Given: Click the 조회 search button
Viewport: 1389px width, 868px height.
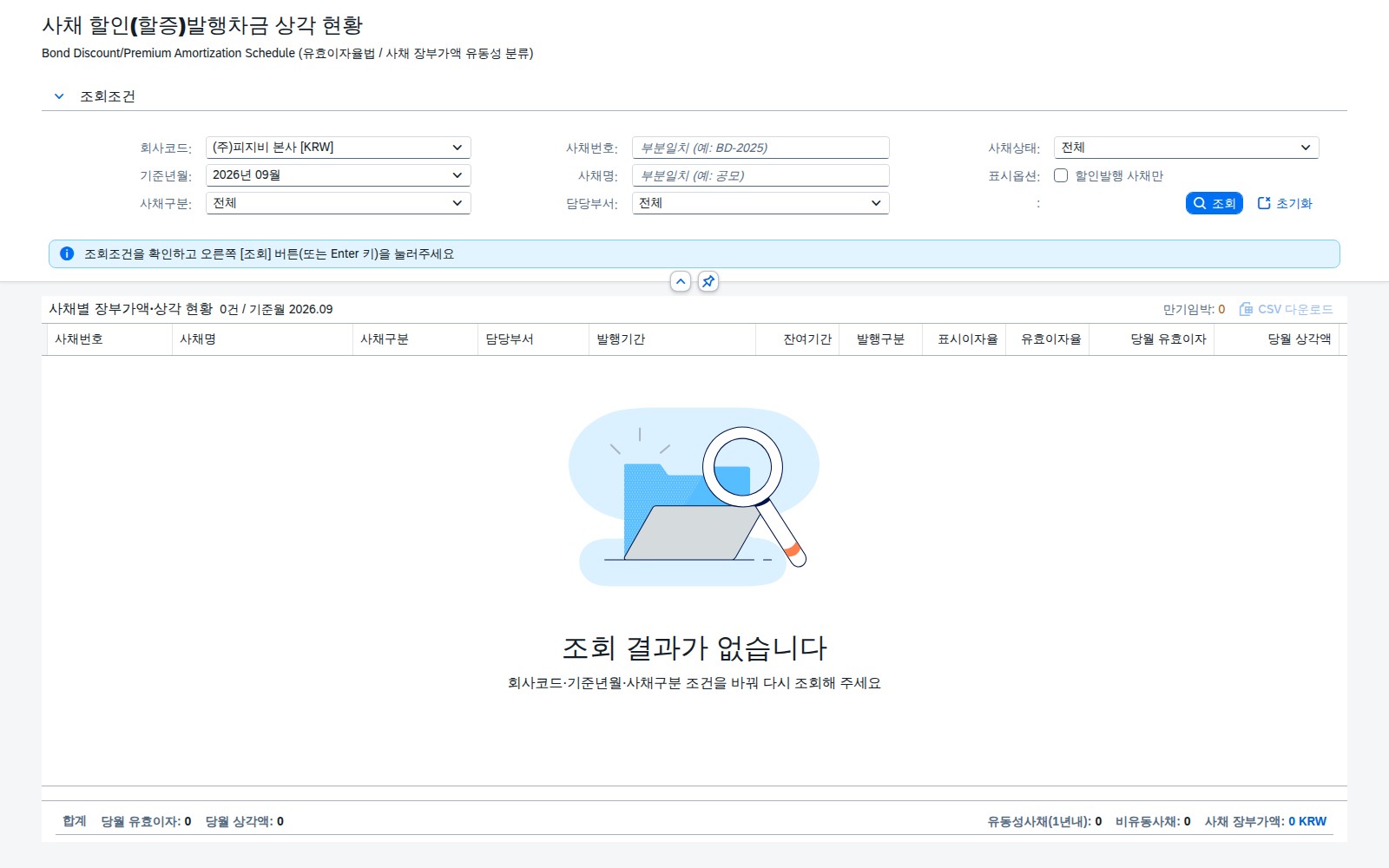Looking at the screenshot, I should (x=1215, y=203).
